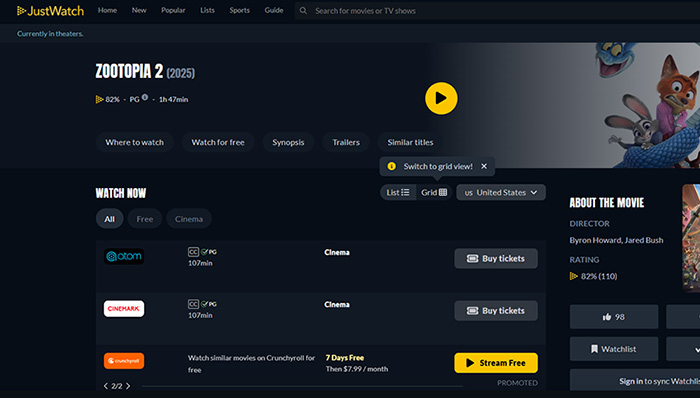700x398 pixels.
Task: Jump to Synopsis section
Action: (288, 142)
